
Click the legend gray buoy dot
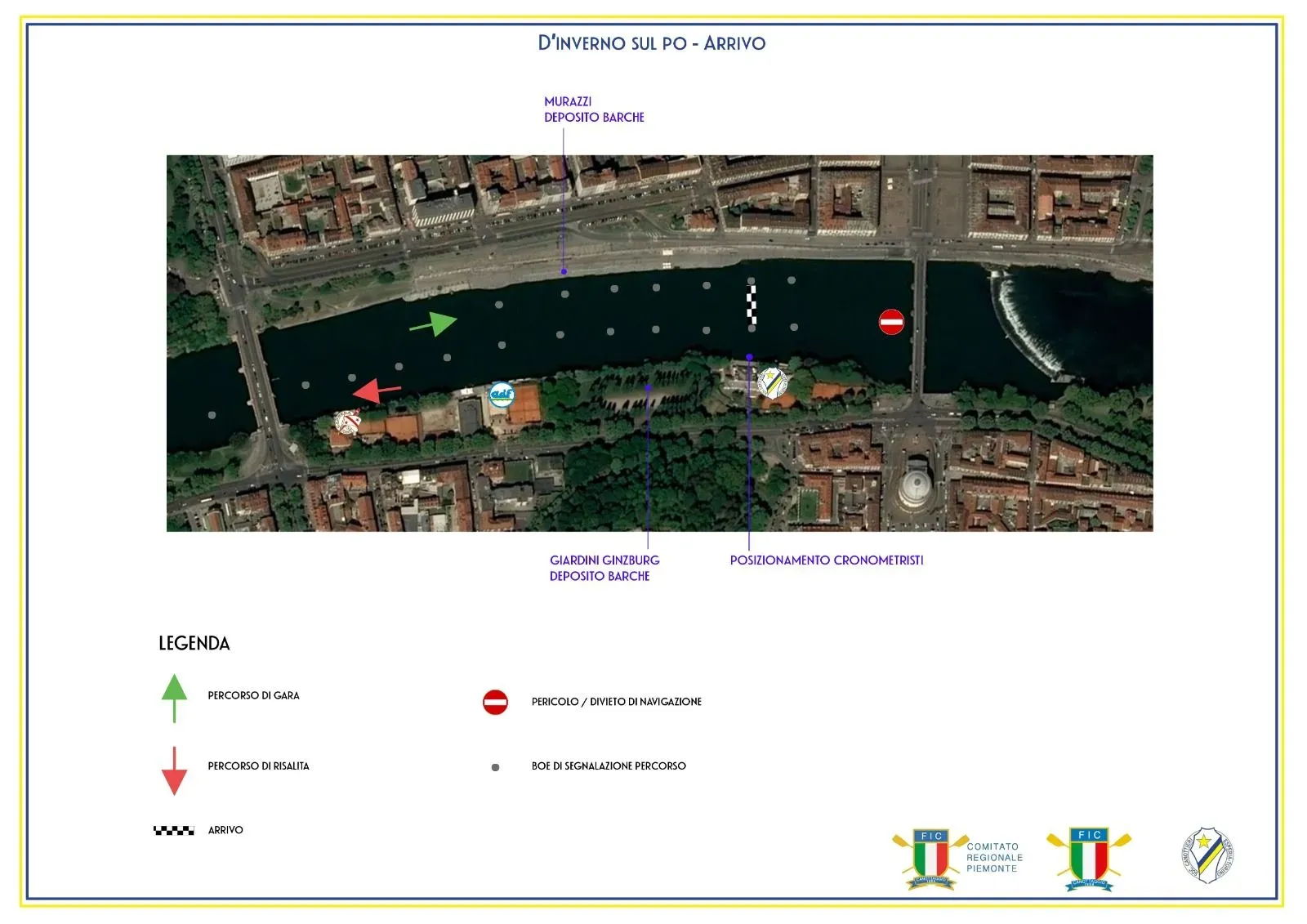(x=495, y=767)
